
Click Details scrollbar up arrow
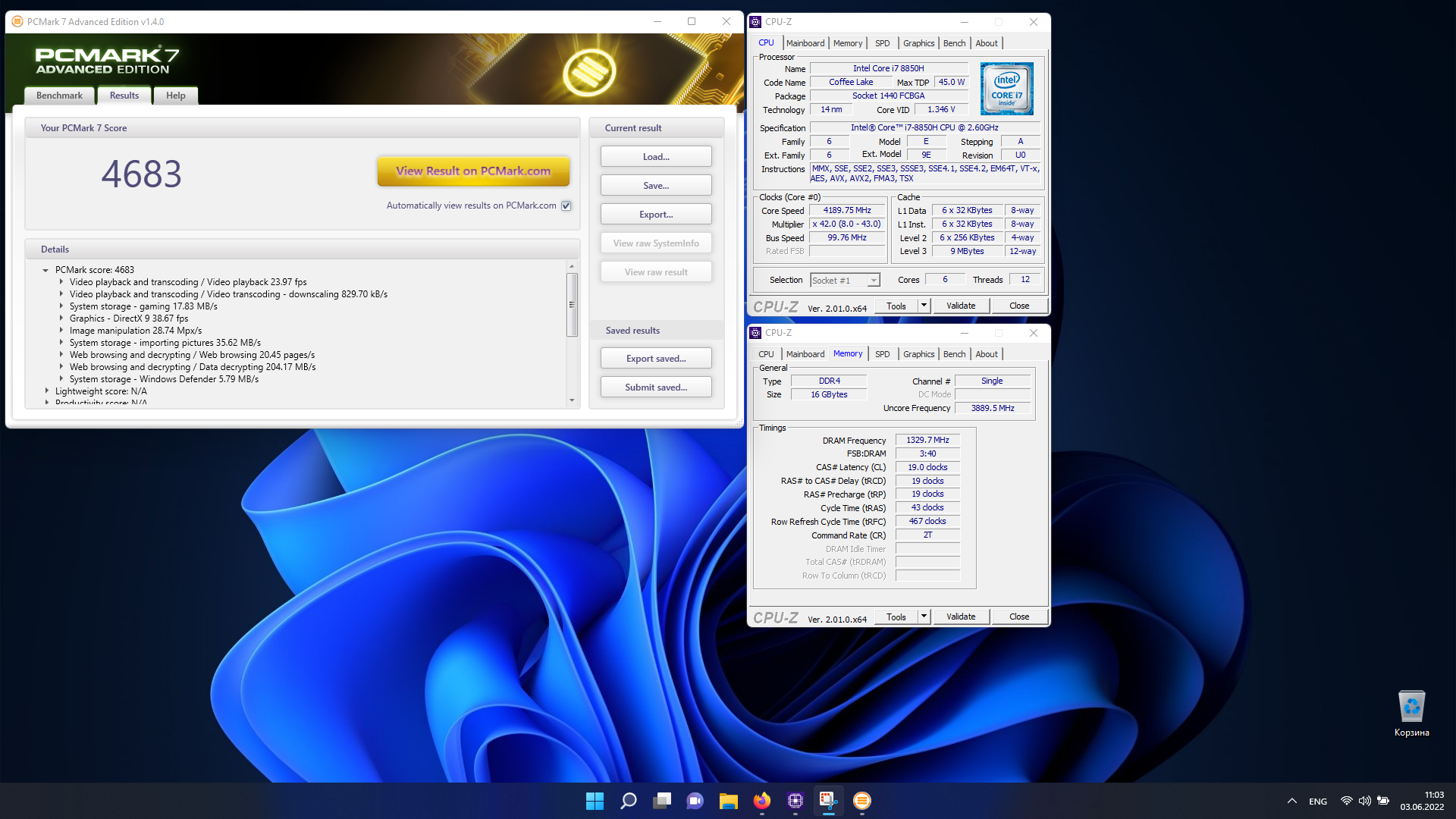tap(572, 266)
